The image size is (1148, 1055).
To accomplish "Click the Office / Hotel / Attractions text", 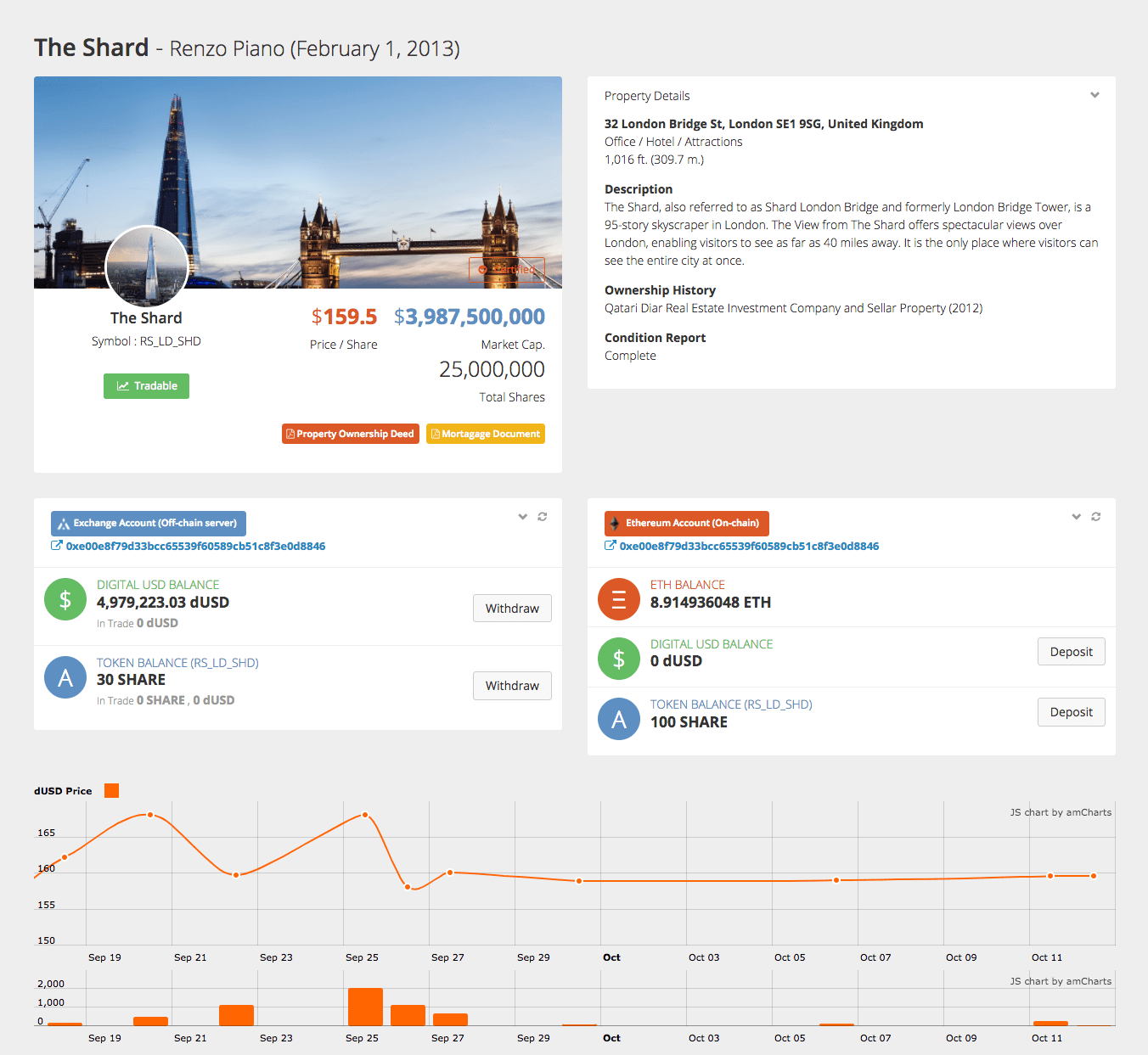I will click(x=673, y=142).
